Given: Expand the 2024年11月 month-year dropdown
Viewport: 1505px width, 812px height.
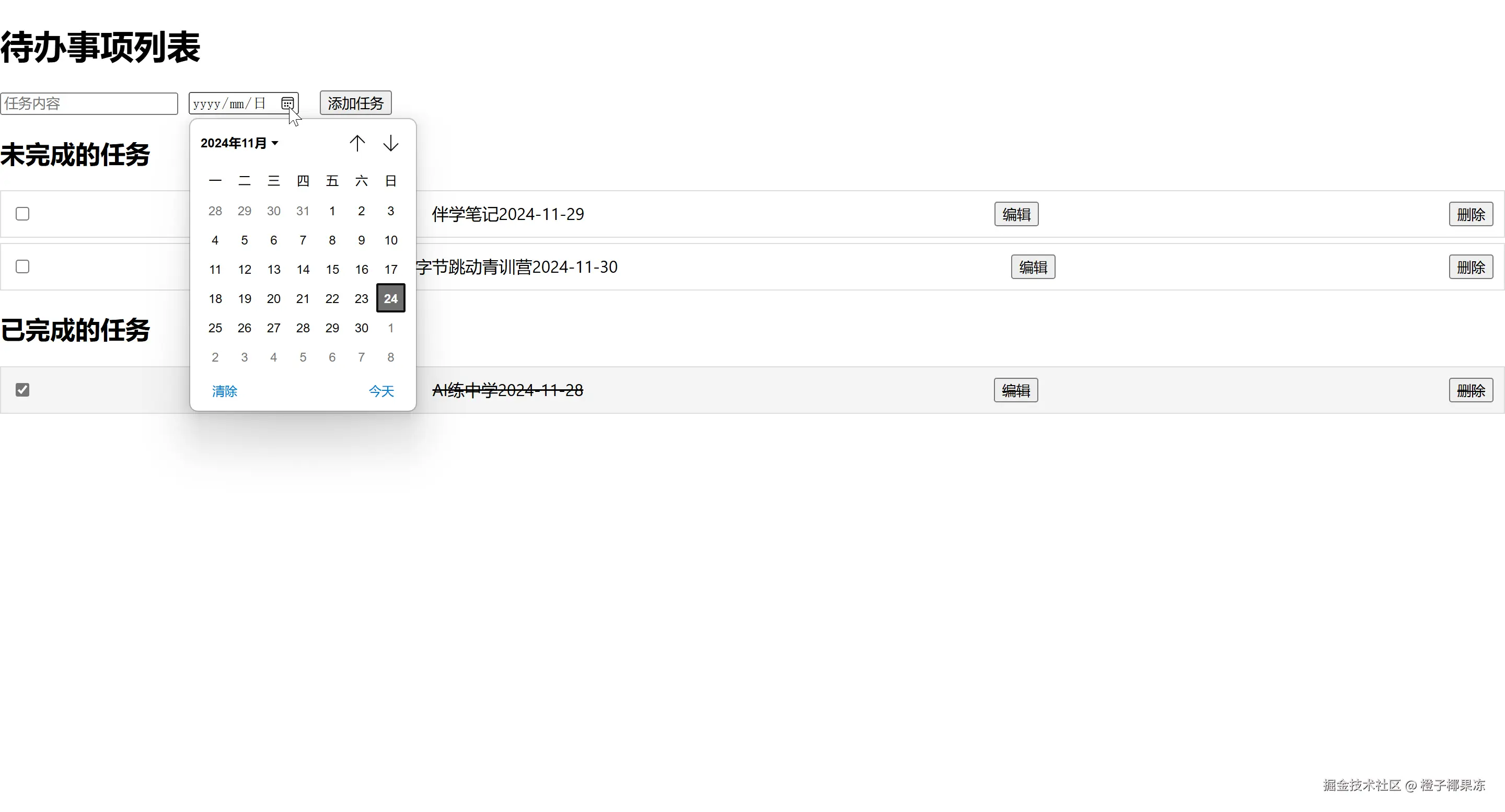Looking at the screenshot, I should point(239,143).
